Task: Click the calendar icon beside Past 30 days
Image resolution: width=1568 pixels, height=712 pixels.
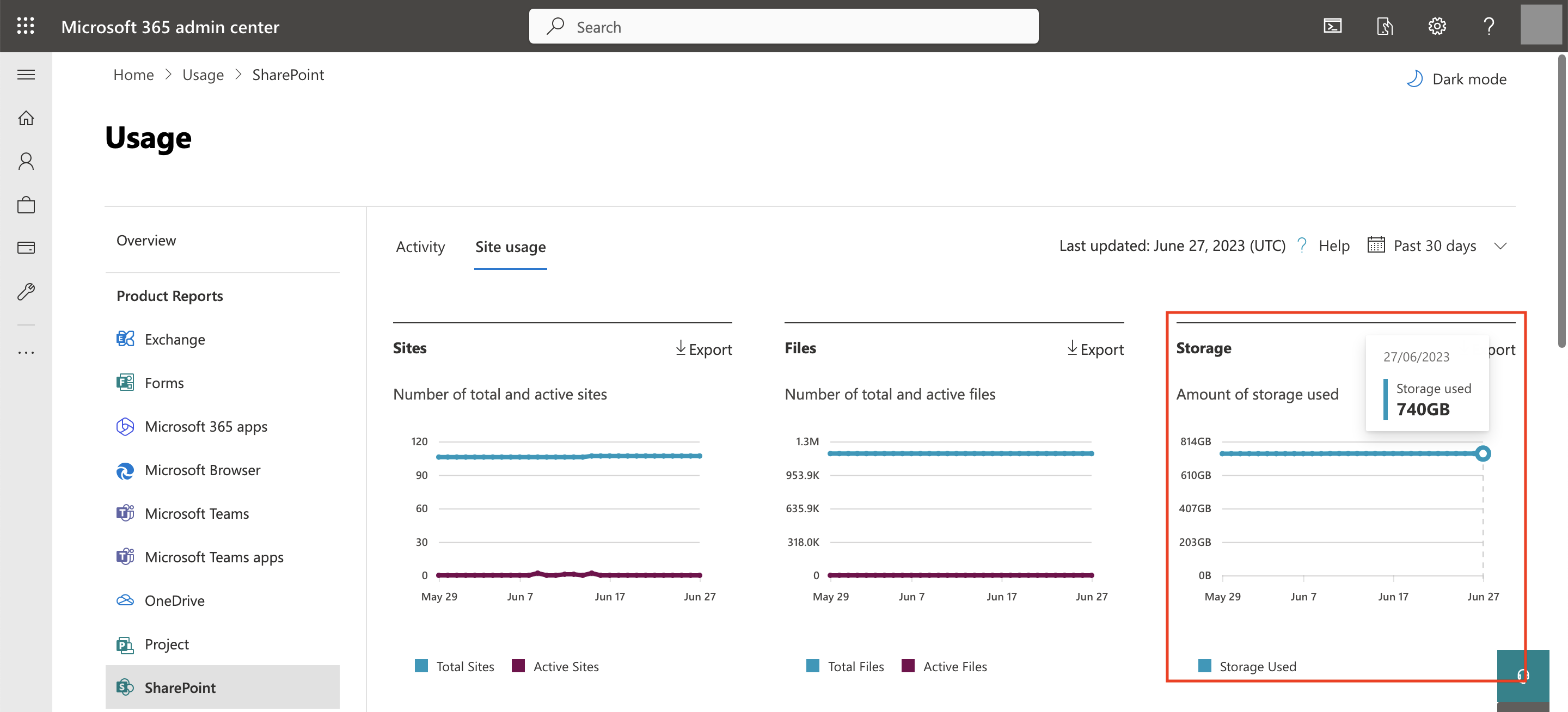Action: click(1376, 245)
